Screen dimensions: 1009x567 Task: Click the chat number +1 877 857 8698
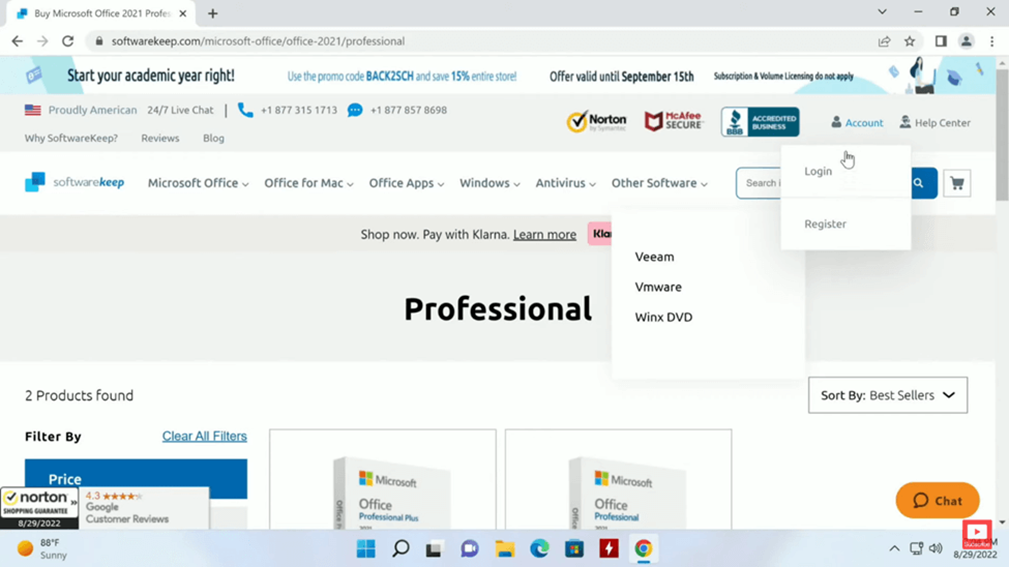click(409, 110)
